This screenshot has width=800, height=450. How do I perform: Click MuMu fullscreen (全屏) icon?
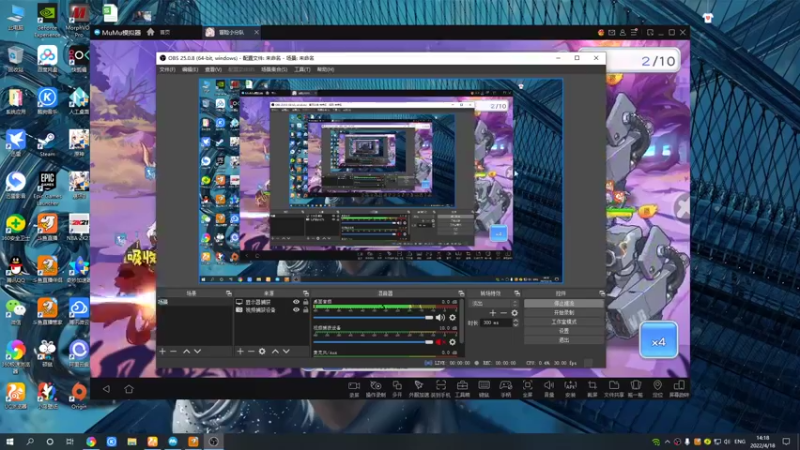[528, 386]
